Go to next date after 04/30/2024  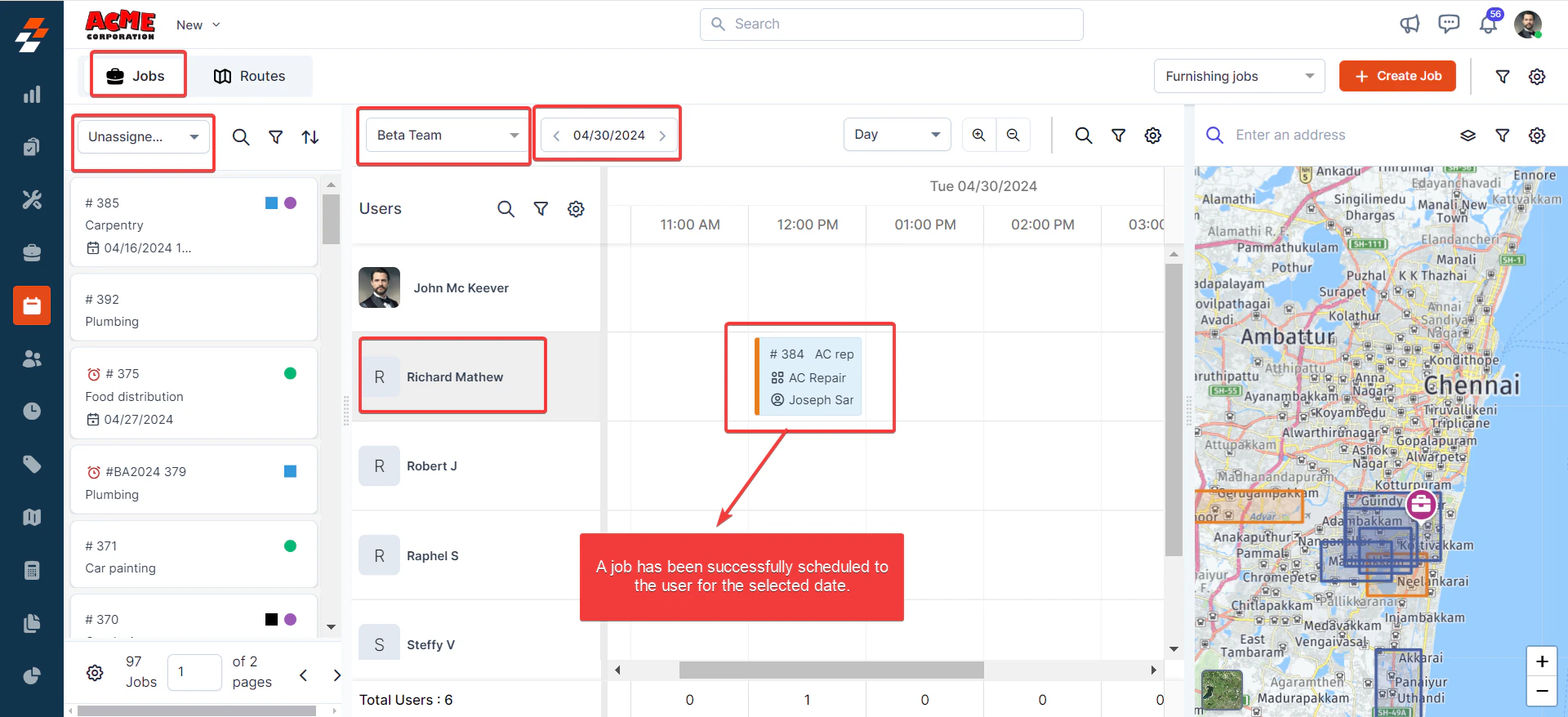tap(662, 136)
